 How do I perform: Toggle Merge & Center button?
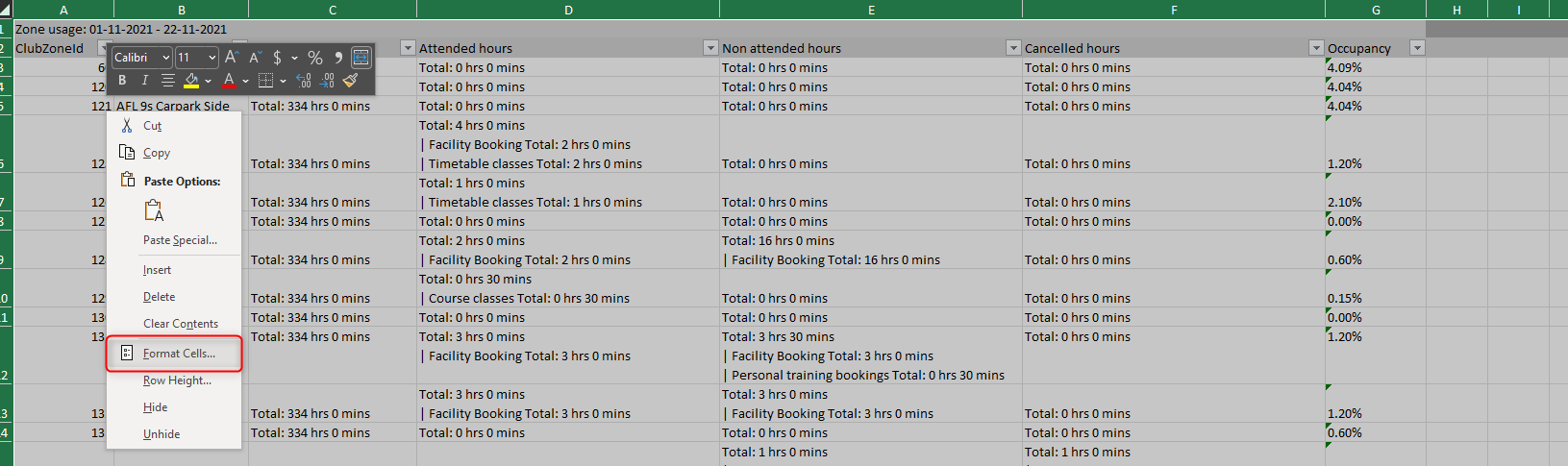tap(361, 58)
